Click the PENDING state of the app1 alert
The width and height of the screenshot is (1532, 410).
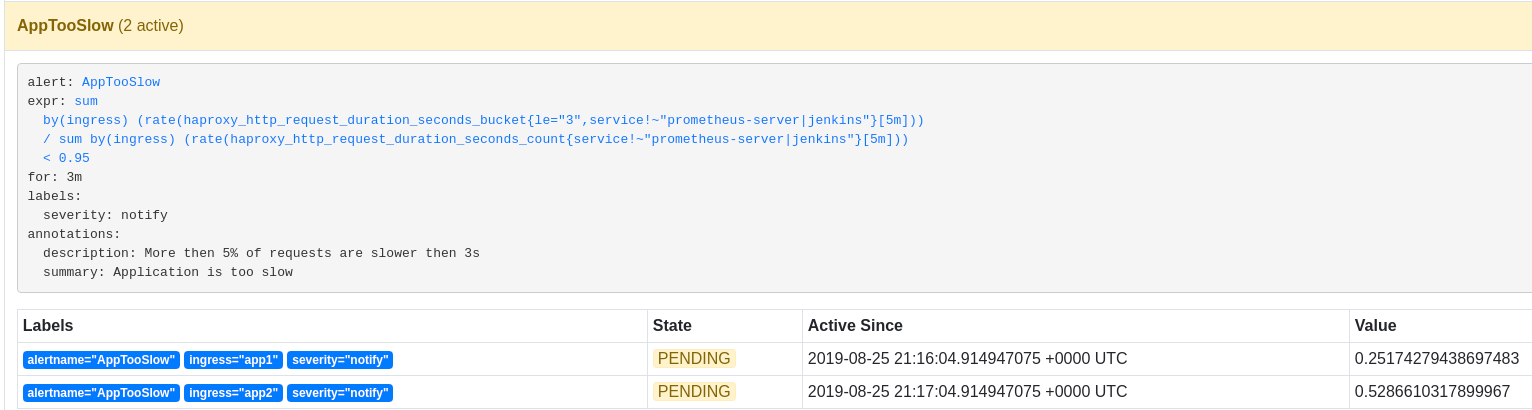(694, 359)
